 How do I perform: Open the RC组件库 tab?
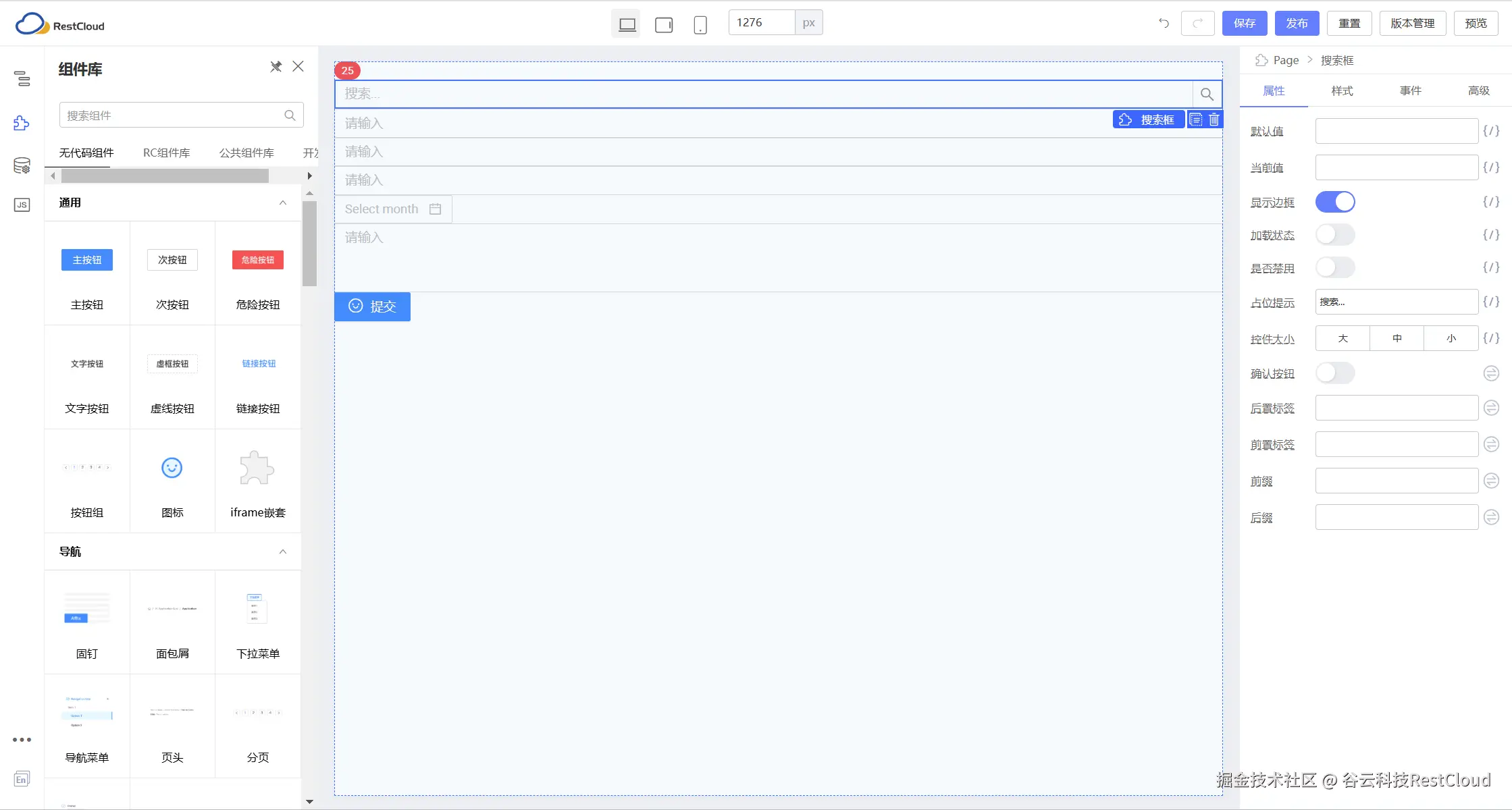[x=166, y=153]
